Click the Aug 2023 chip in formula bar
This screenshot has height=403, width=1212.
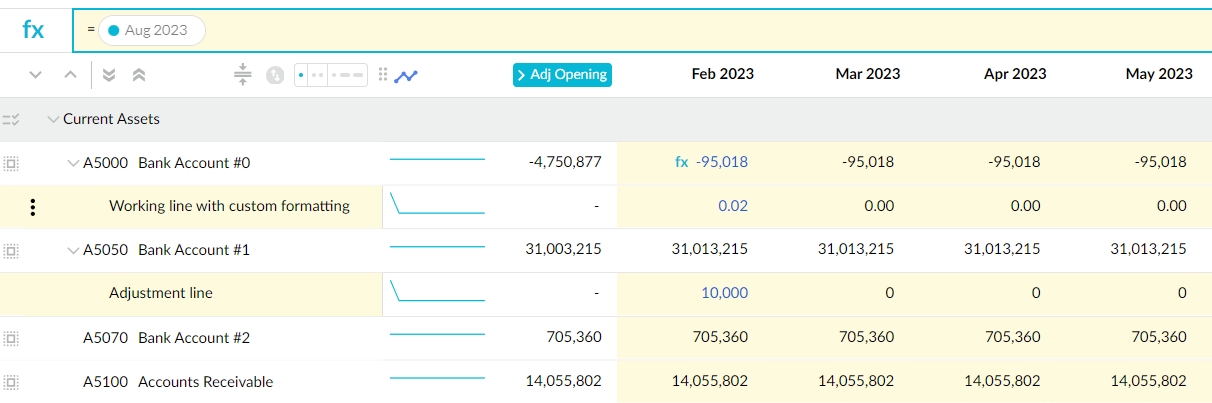(151, 30)
